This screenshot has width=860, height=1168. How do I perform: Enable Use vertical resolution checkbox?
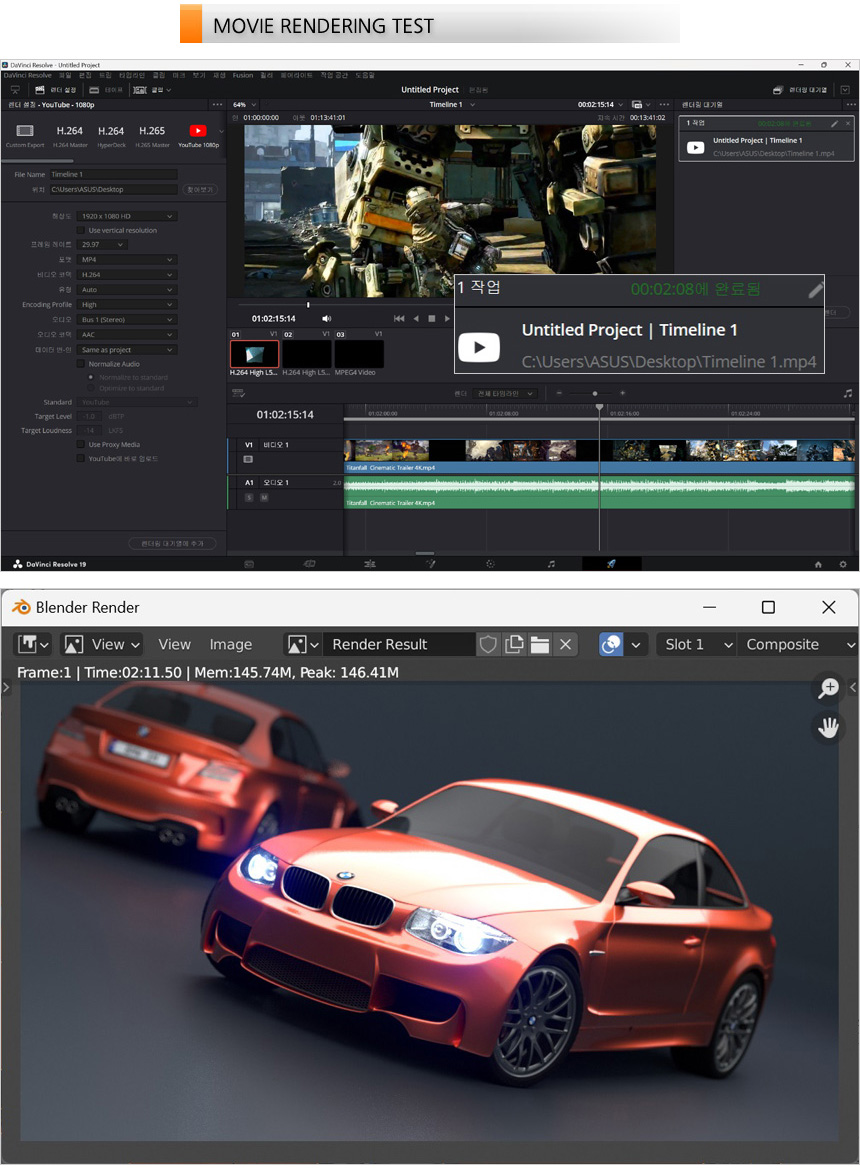(x=81, y=230)
